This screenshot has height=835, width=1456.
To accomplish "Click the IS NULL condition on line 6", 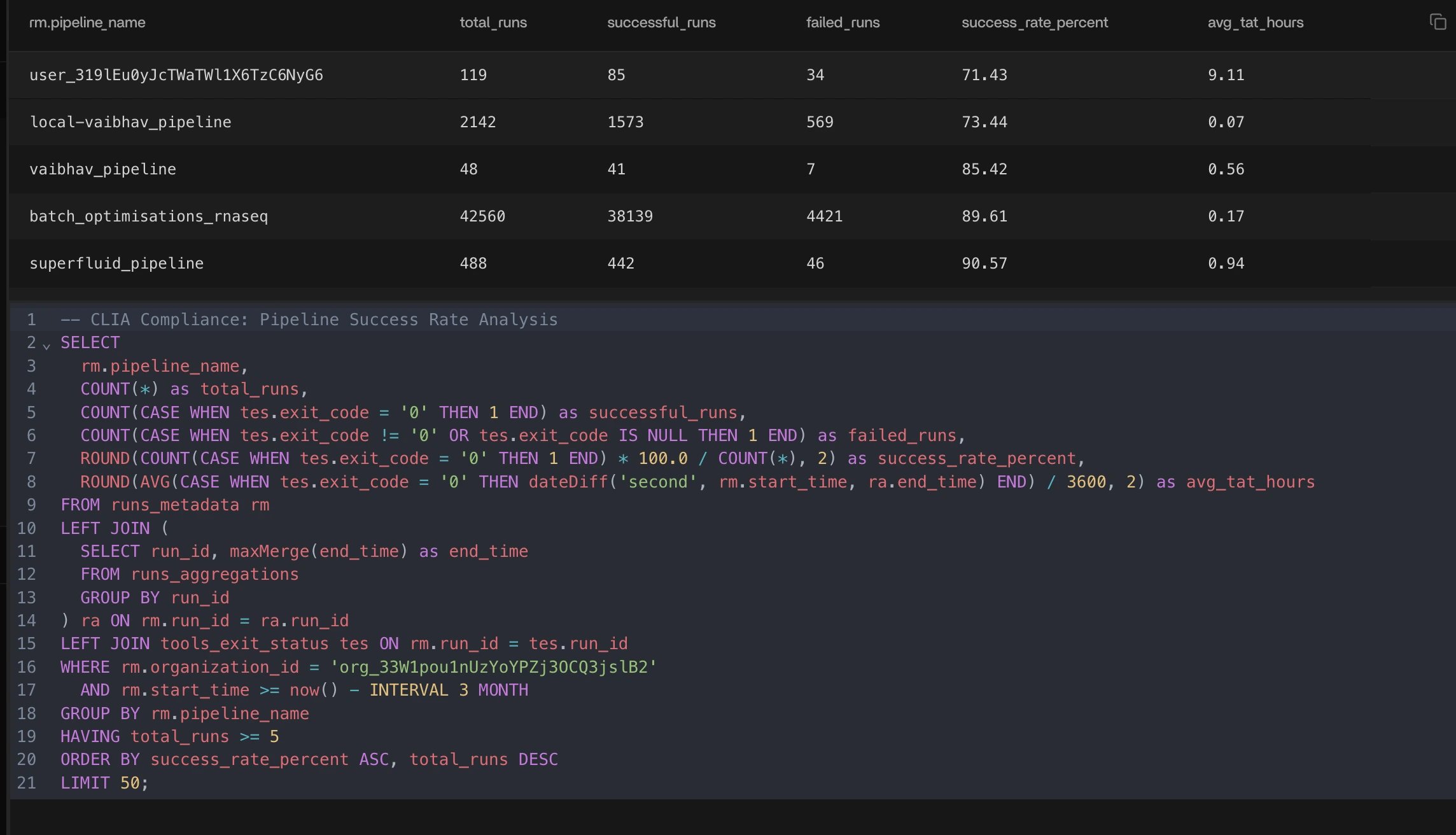I will click(x=653, y=435).
